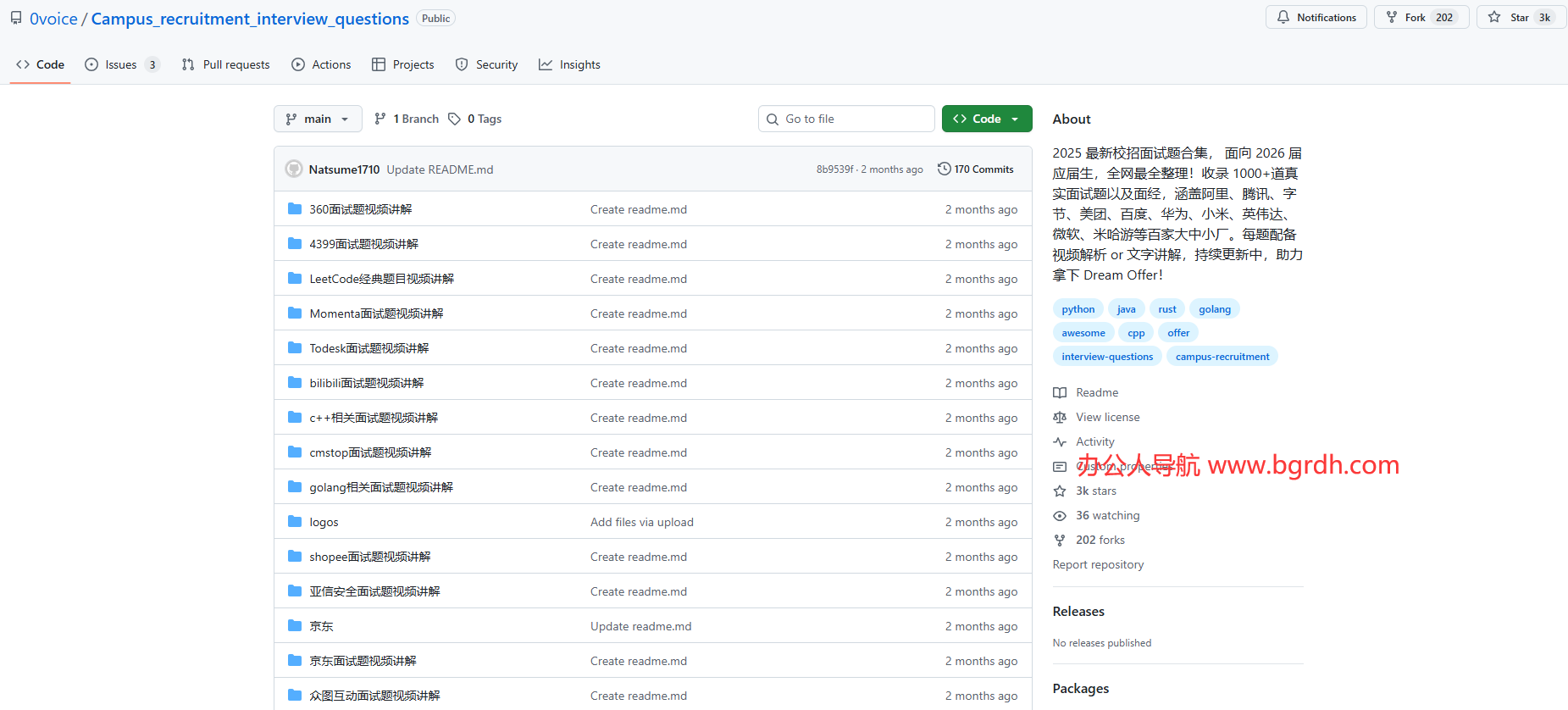
Task: Click the Star icon button
Action: pyautogui.click(x=1494, y=18)
